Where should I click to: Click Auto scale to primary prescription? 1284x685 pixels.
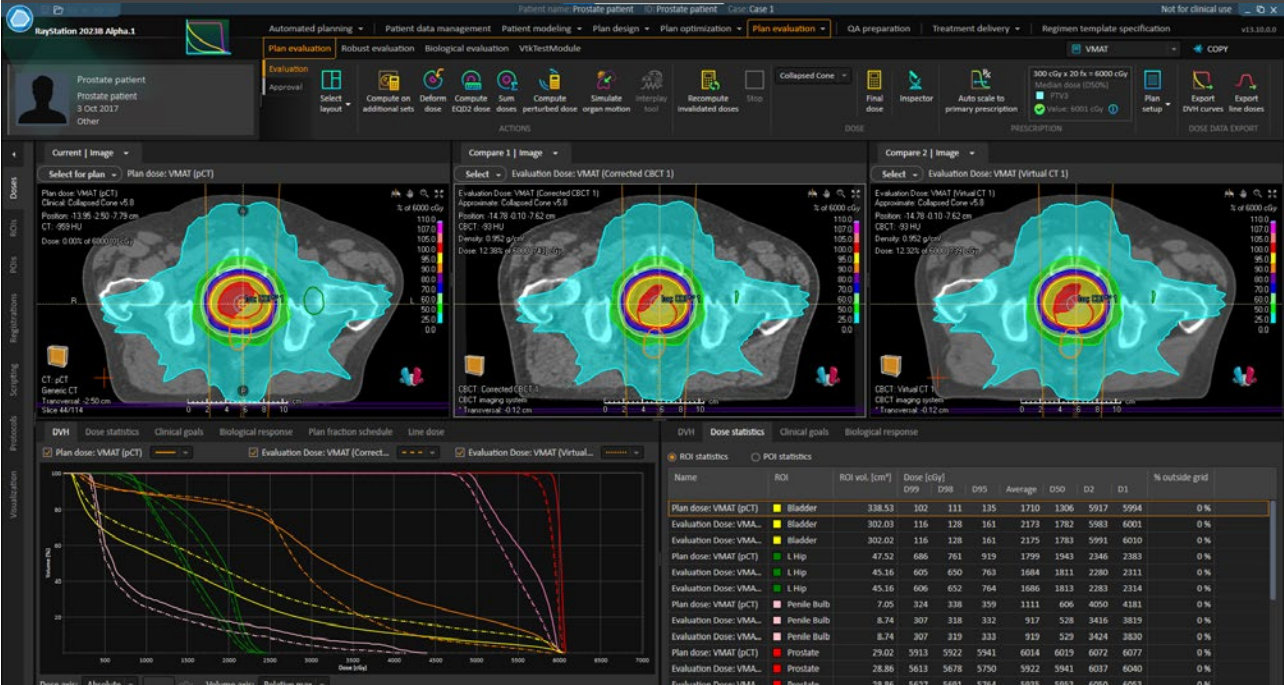click(x=980, y=82)
